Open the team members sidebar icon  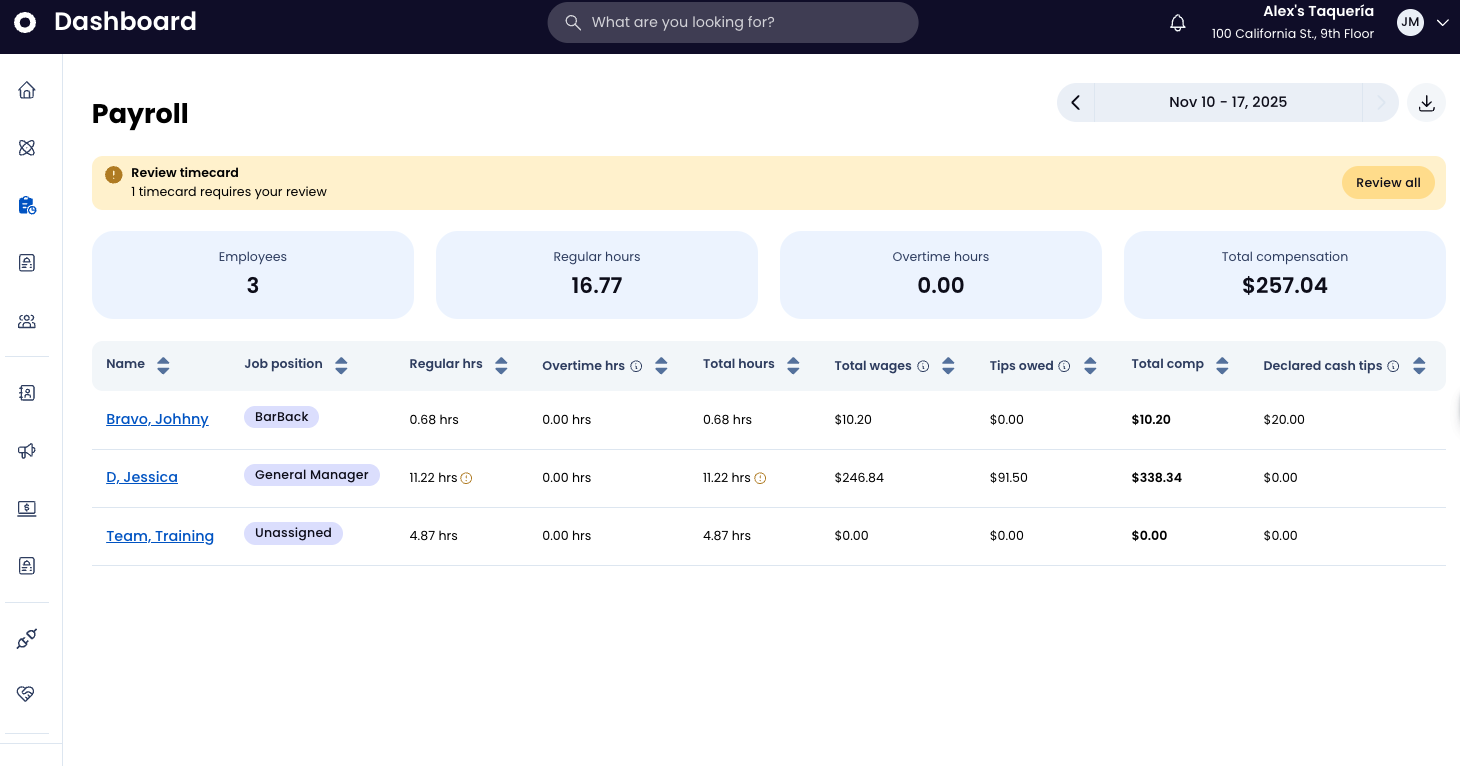pyautogui.click(x=27, y=322)
